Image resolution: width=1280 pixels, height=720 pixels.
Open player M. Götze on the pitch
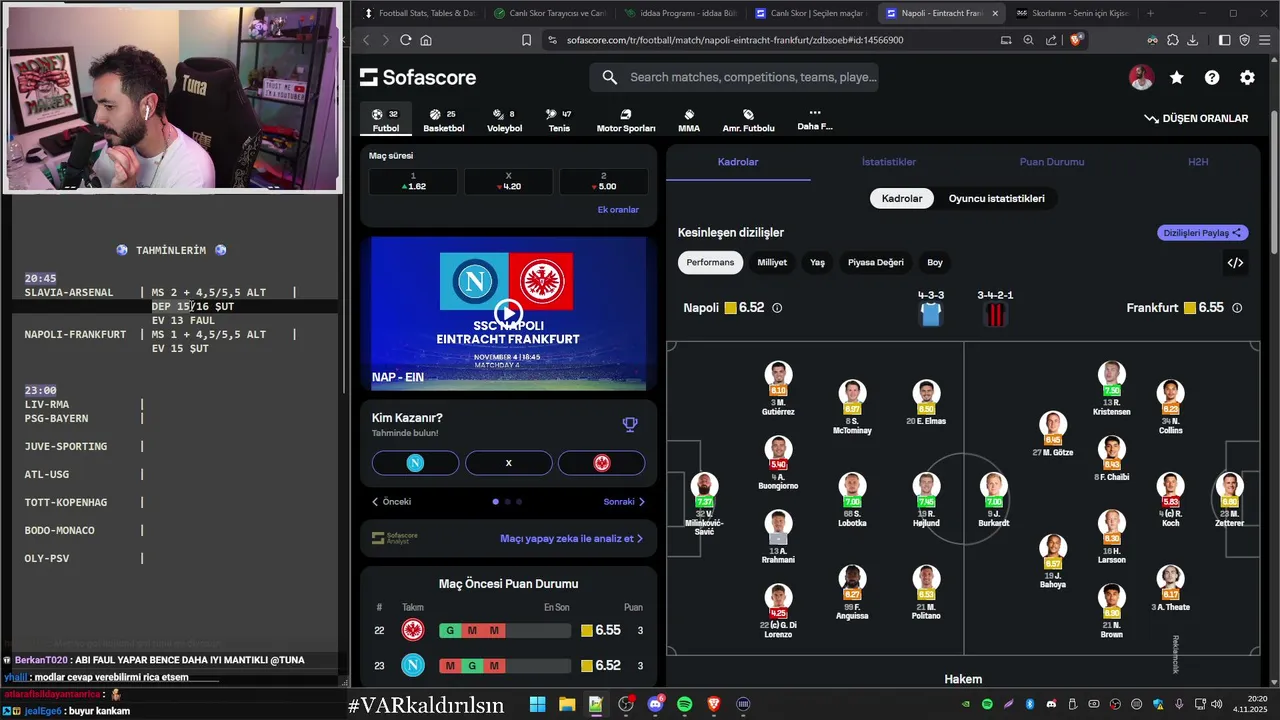click(x=1052, y=434)
